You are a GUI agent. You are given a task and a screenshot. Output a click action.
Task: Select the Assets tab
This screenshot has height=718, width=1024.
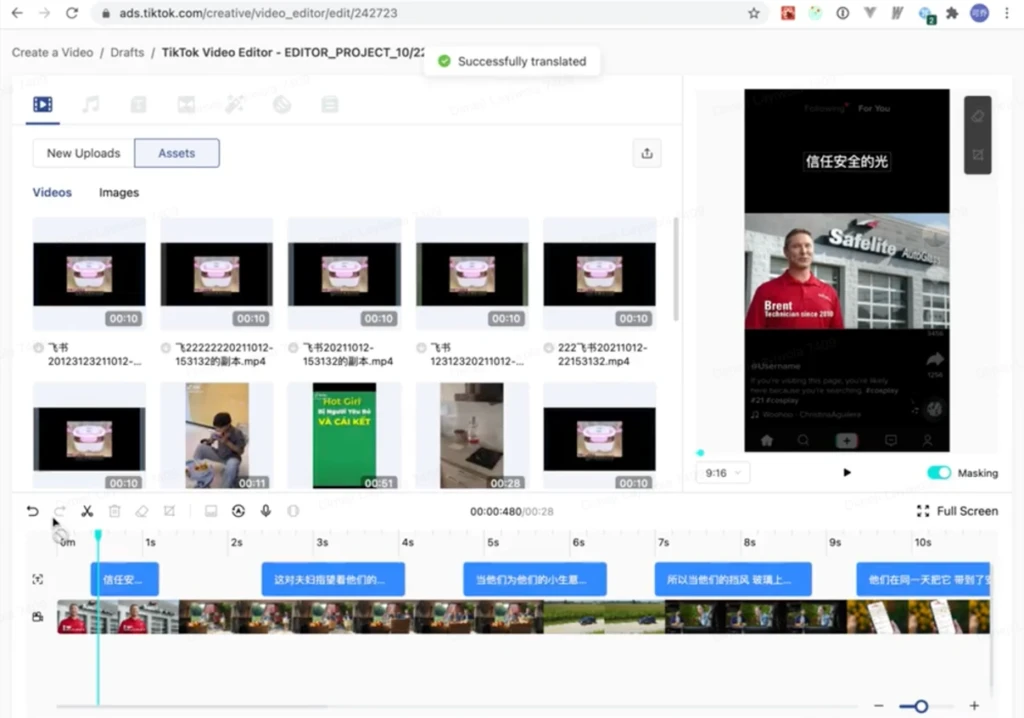point(176,154)
